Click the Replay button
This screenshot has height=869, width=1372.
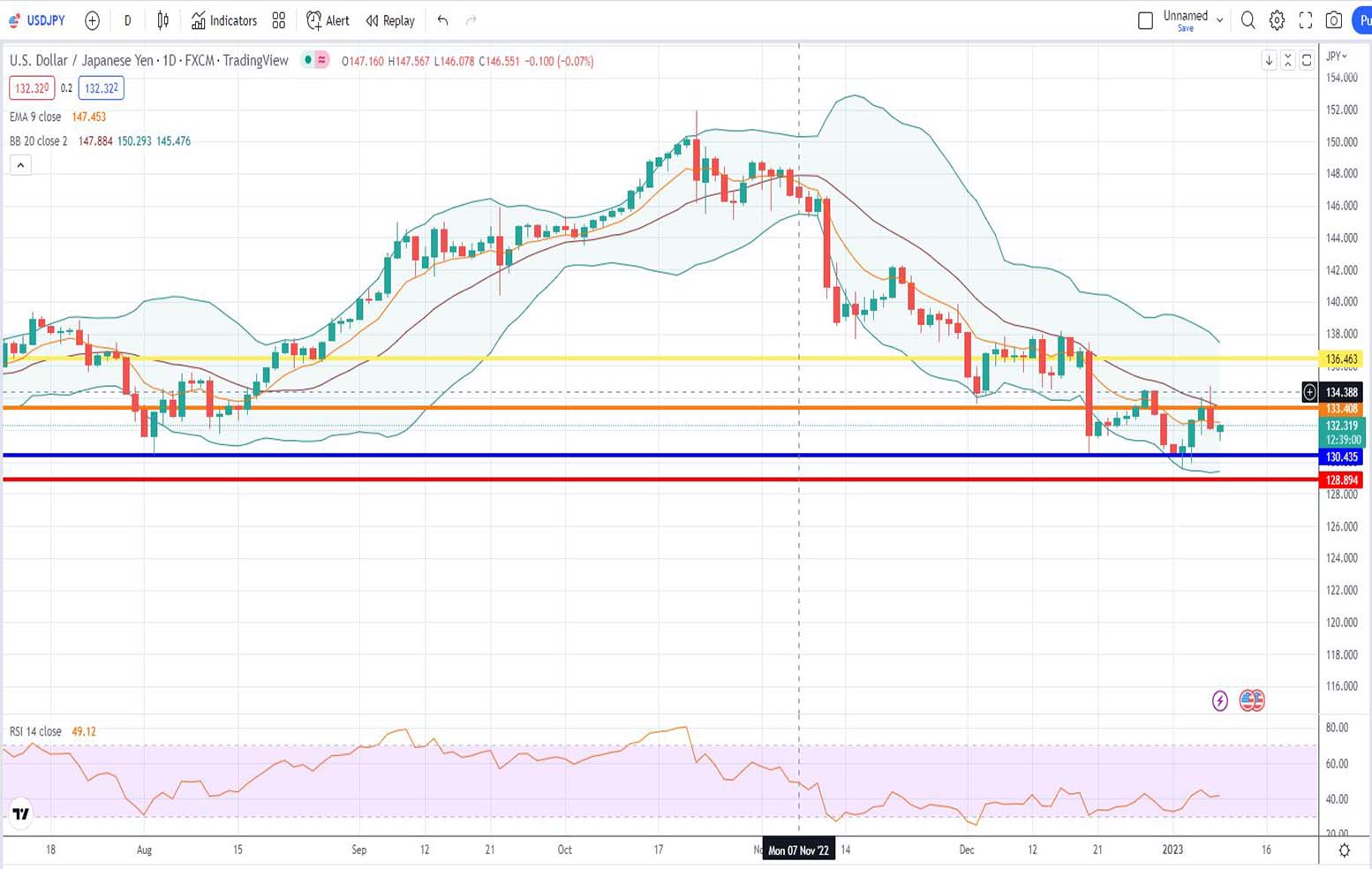click(390, 20)
